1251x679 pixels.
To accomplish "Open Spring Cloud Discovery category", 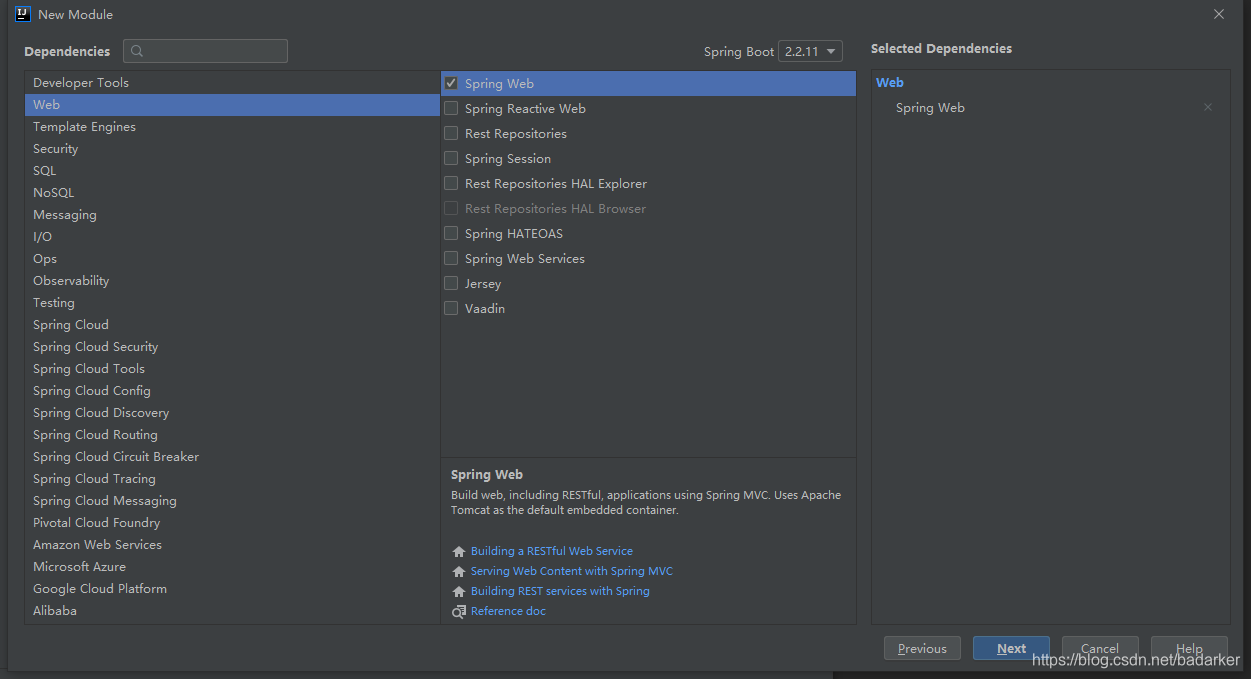I will point(232,413).
